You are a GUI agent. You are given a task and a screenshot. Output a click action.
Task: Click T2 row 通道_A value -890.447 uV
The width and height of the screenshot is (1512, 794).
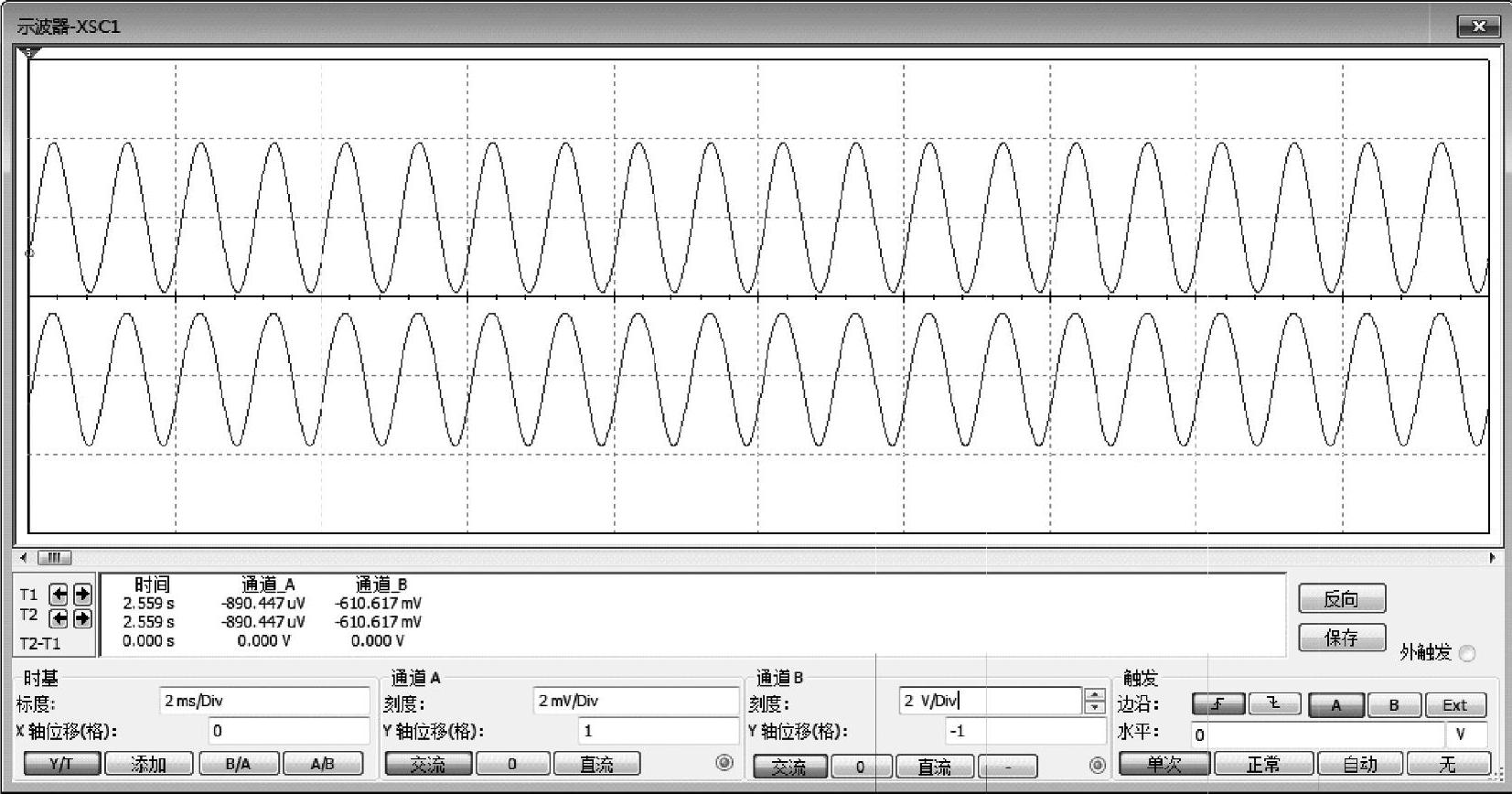263,622
